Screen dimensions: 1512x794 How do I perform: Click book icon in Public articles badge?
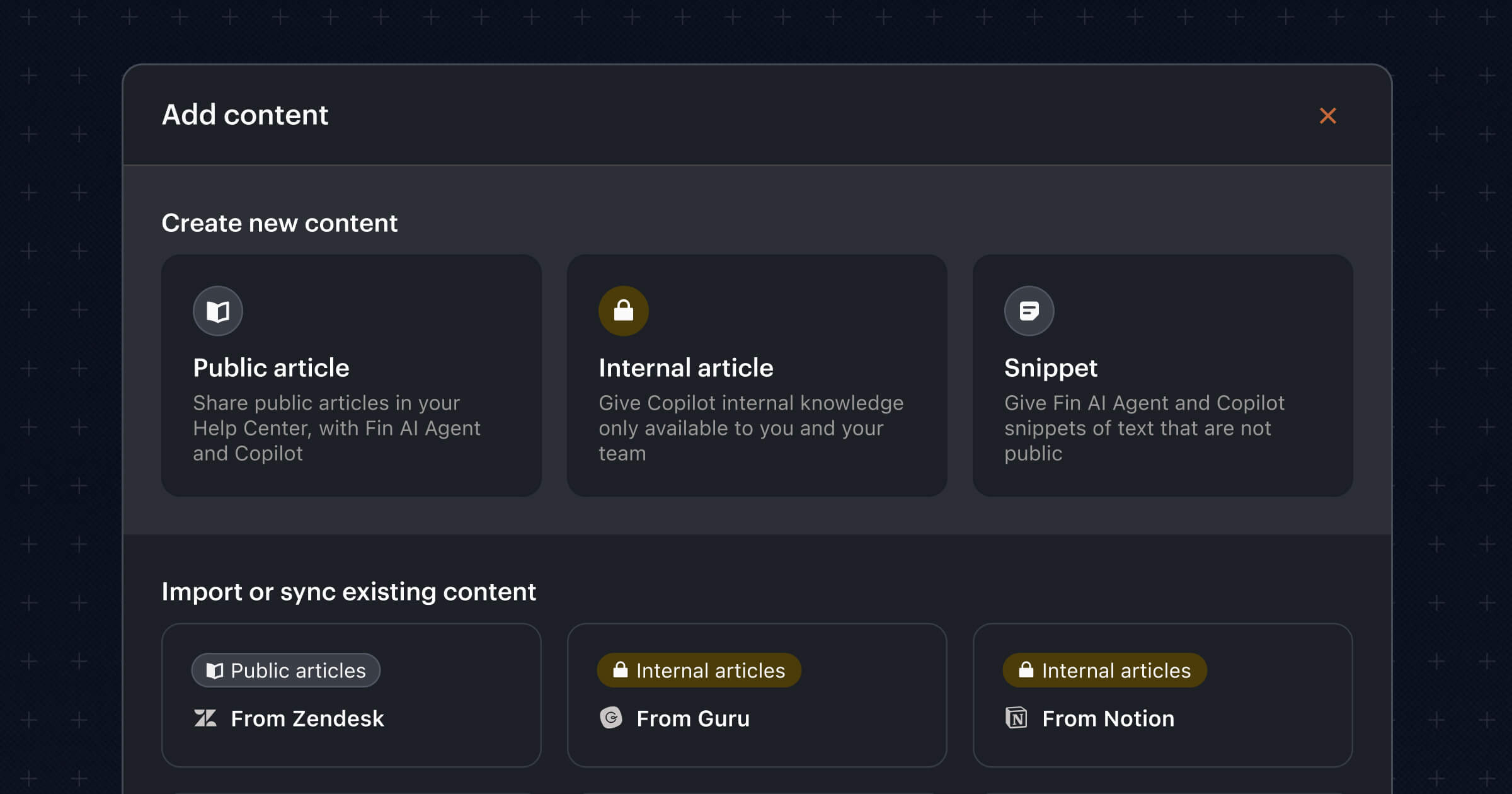pos(215,670)
